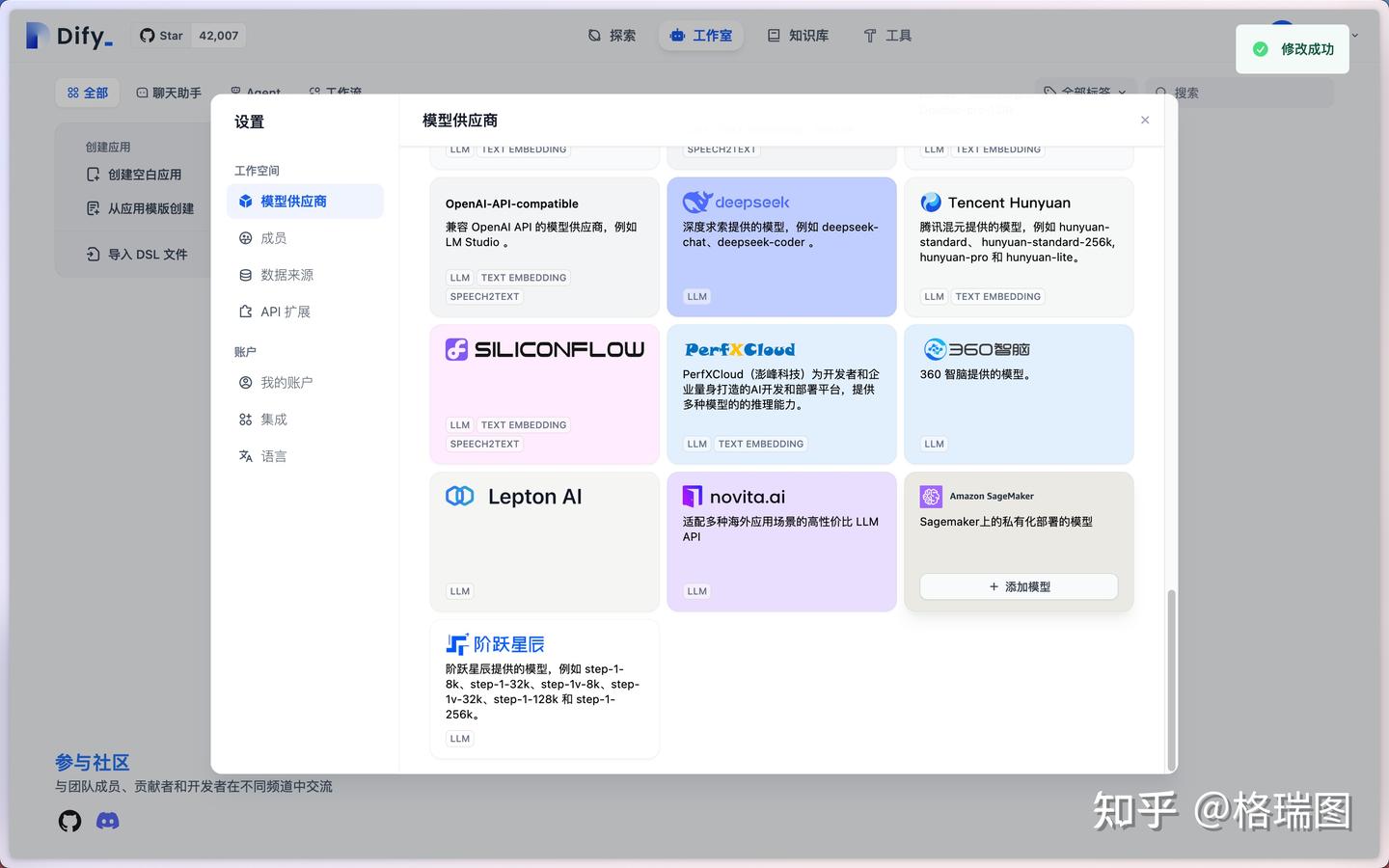This screenshot has height=868, width=1389.
Task: Open the 集成 integrations section
Action: coord(273,419)
